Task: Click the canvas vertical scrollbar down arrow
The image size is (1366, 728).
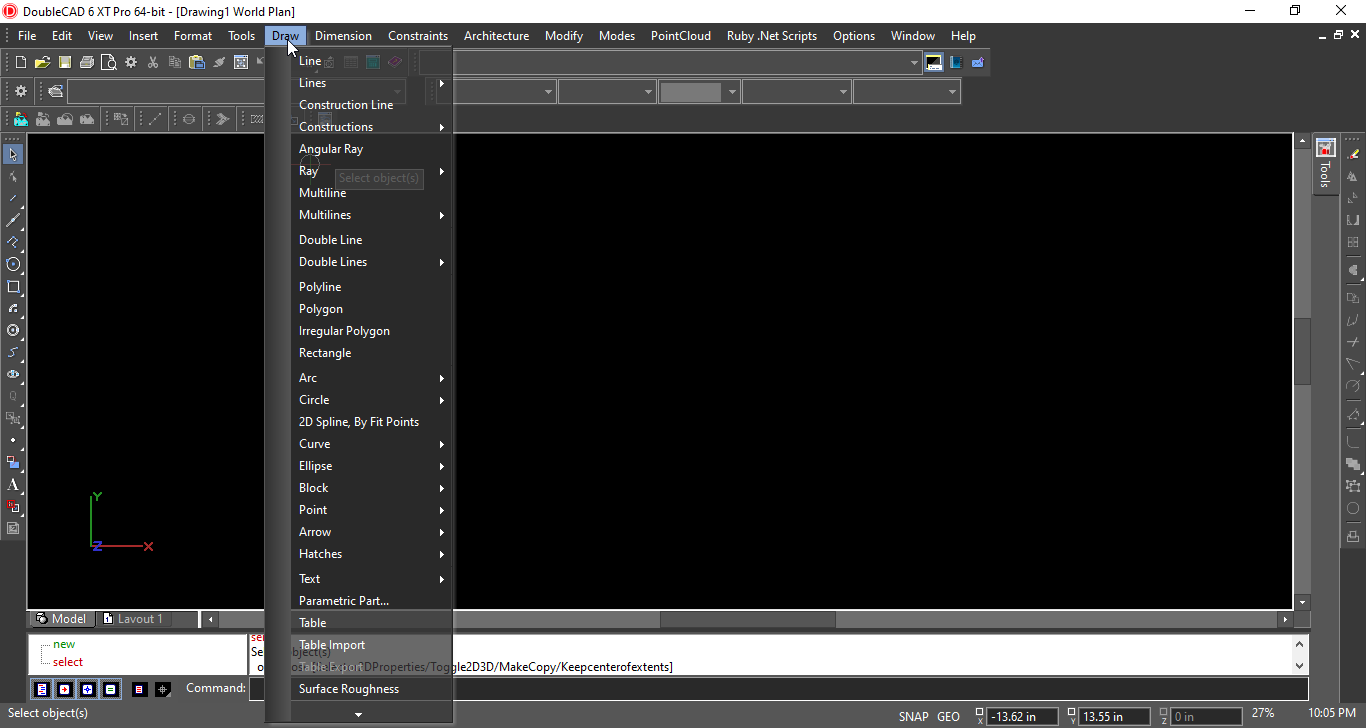Action: click(x=1302, y=603)
